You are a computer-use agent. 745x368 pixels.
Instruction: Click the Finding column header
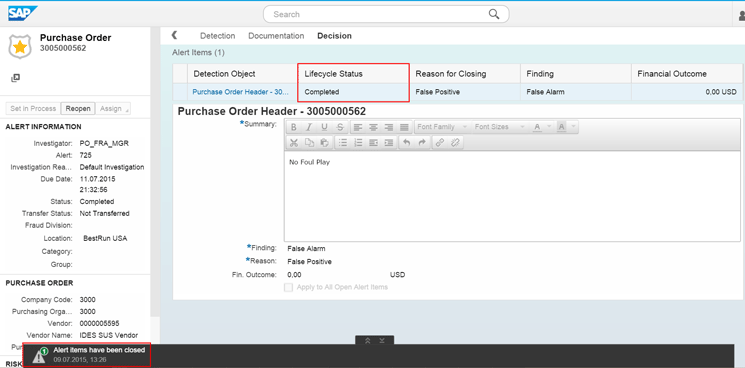click(x=576, y=74)
